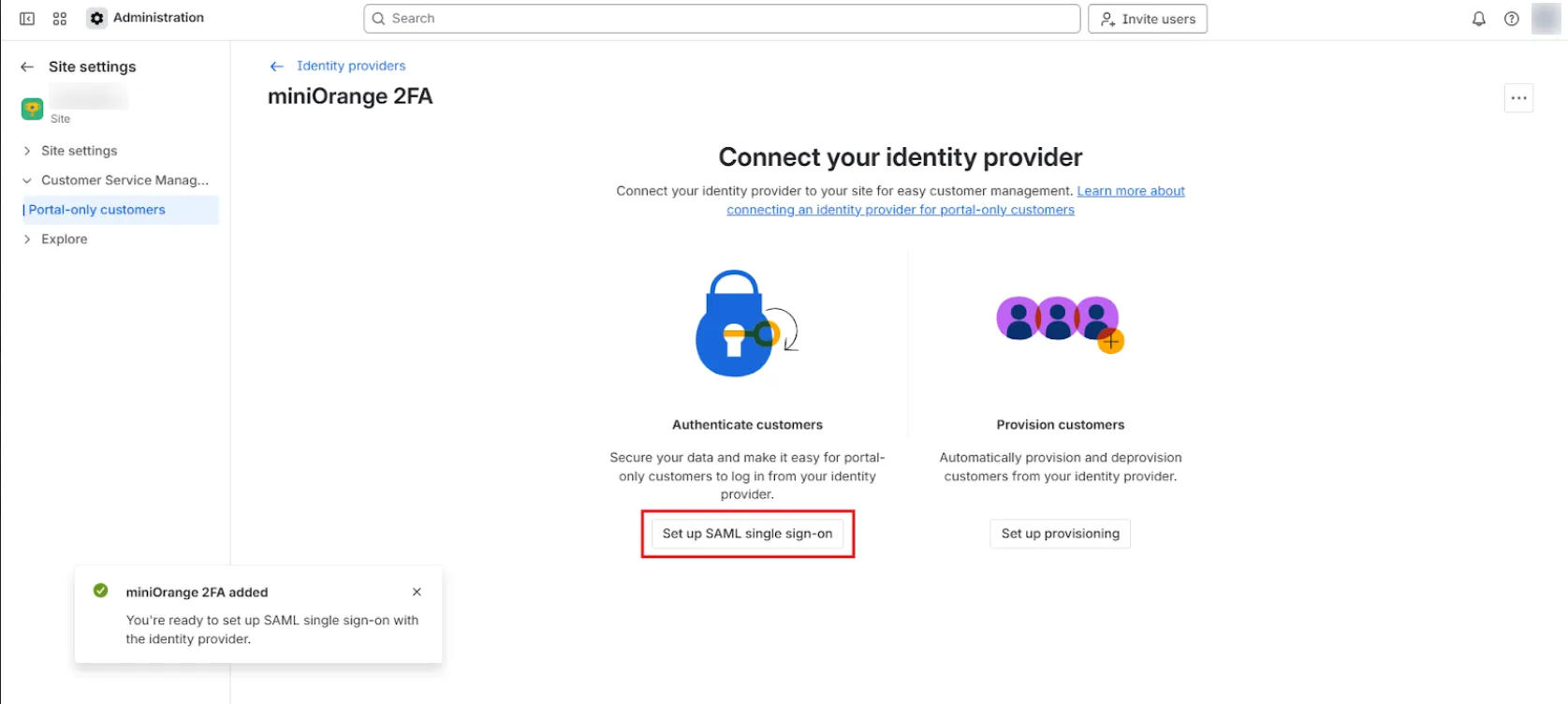The height and width of the screenshot is (704, 1568).
Task: Expand the Explore section
Action: click(x=26, y=239)
